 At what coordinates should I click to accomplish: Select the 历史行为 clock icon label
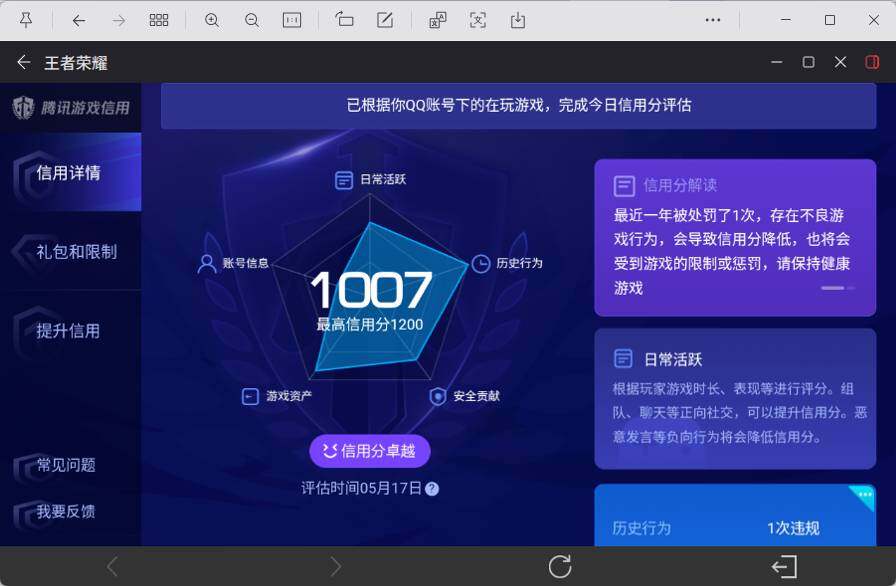tap(507, 263)
